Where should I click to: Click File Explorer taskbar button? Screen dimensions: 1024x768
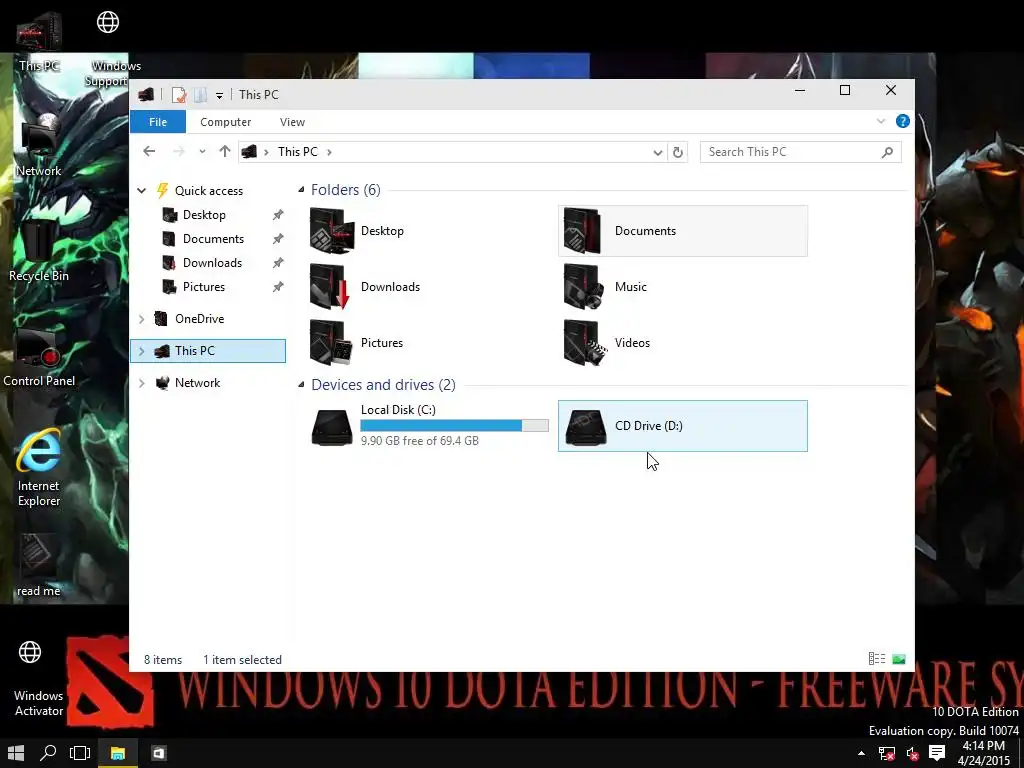pyautogui.click(x=118, y=753)
